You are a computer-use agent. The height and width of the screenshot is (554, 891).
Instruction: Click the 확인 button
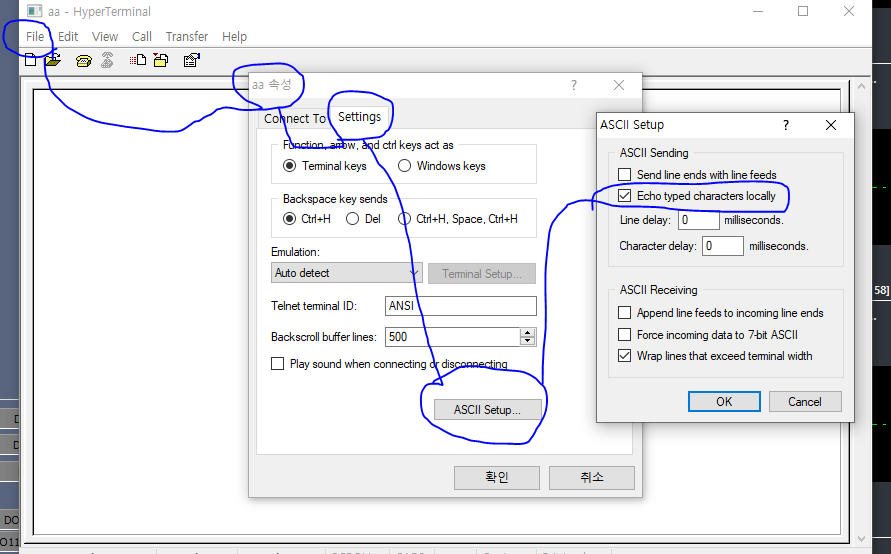(x=497, y=478)
